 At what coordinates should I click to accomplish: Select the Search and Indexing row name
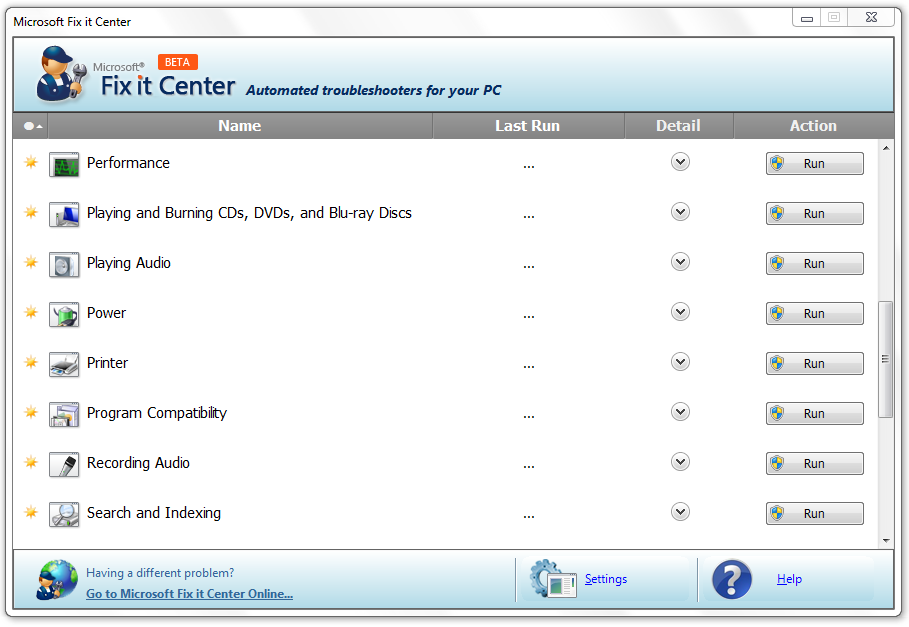(154, 513)
